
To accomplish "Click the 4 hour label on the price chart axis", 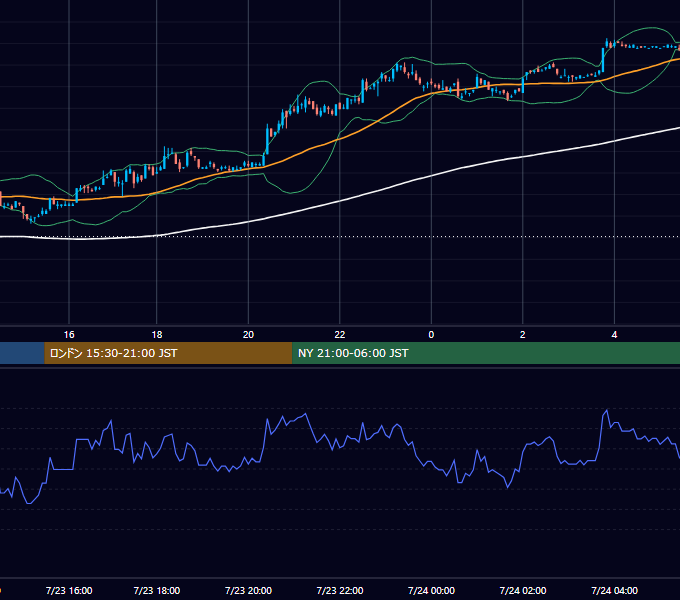I will [x=614, y=335].
